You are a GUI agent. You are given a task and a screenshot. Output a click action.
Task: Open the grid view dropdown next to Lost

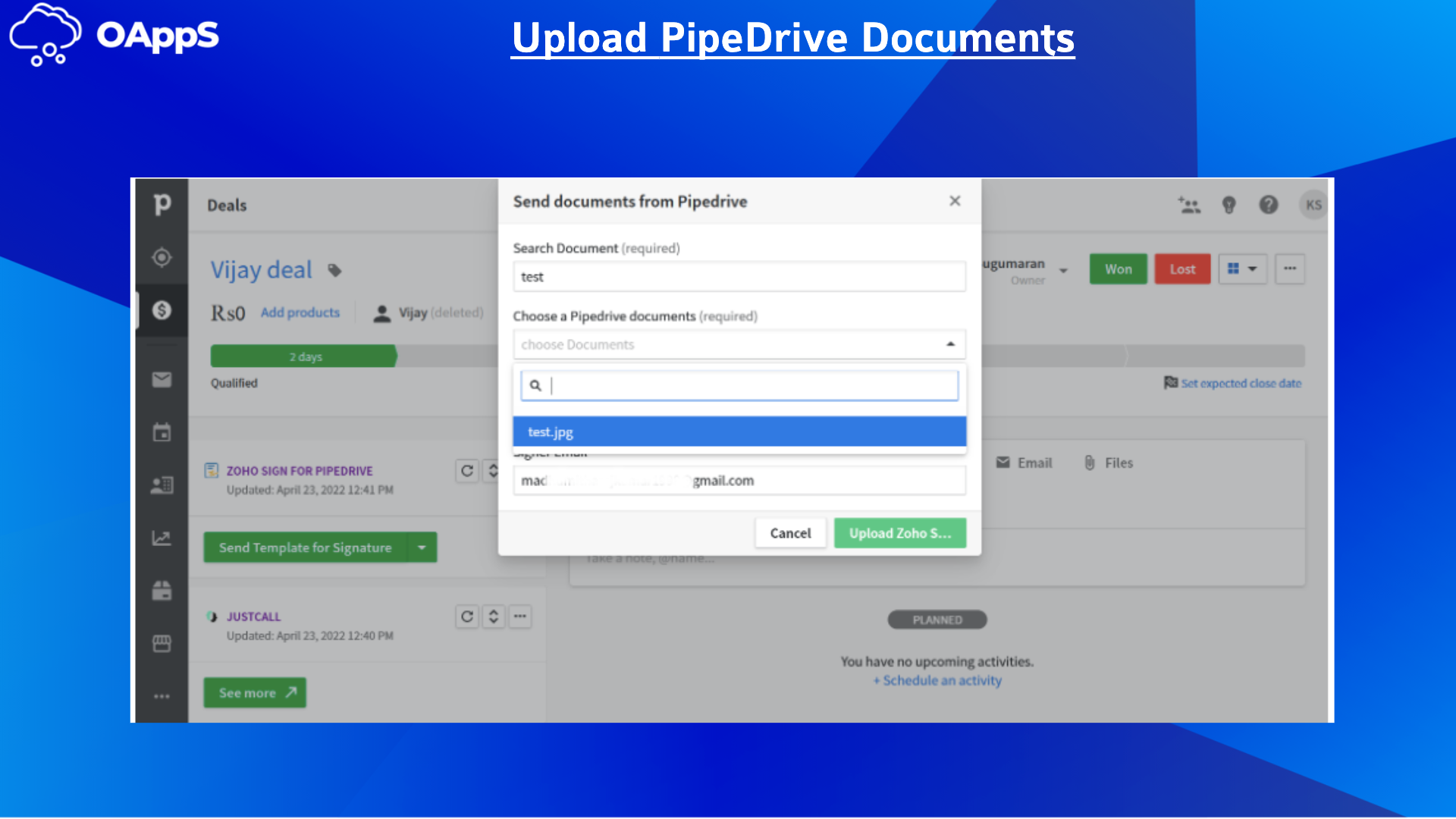point(1242,269)
